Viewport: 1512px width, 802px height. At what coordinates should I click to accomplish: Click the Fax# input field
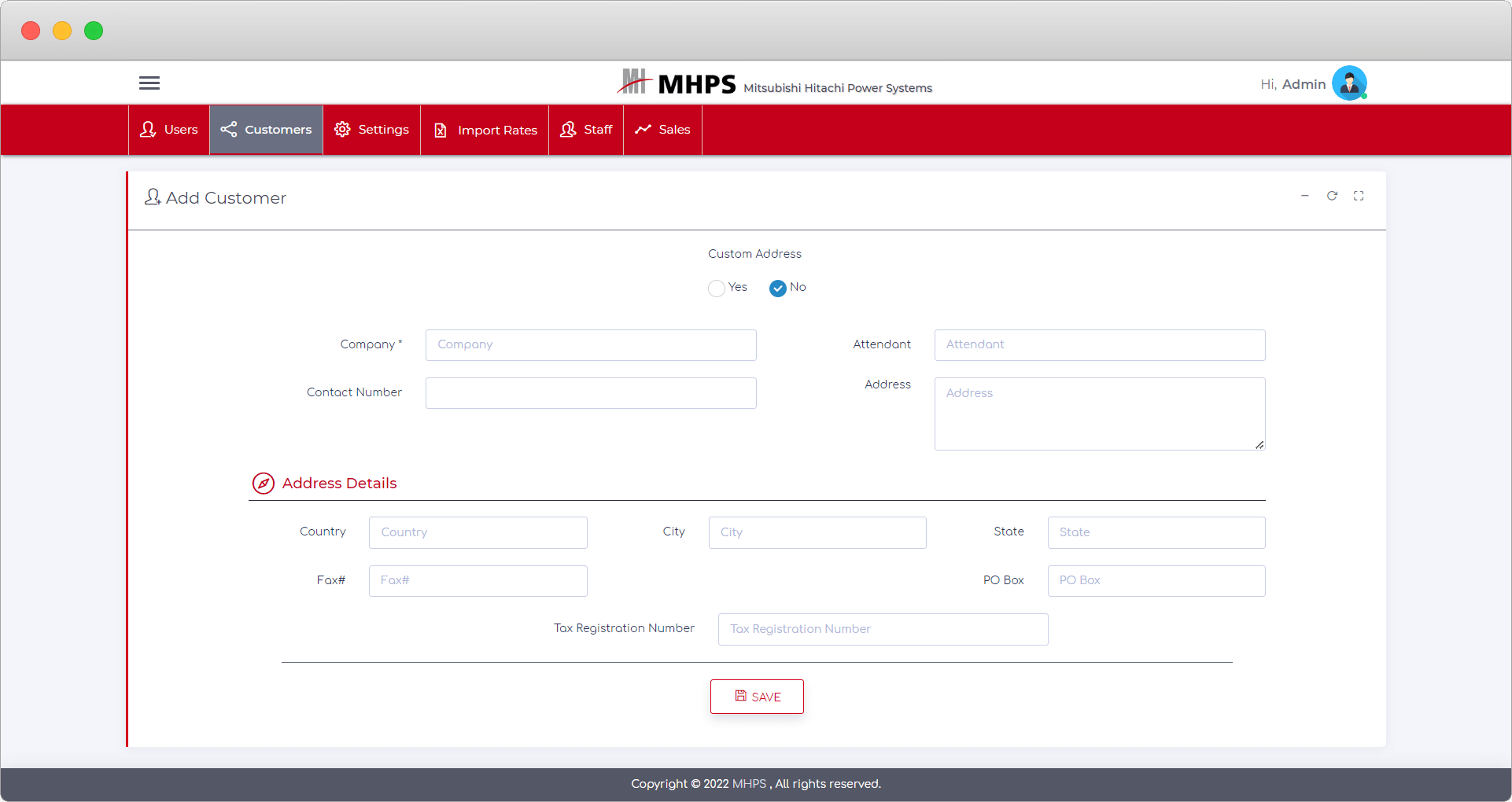point(478,581)
